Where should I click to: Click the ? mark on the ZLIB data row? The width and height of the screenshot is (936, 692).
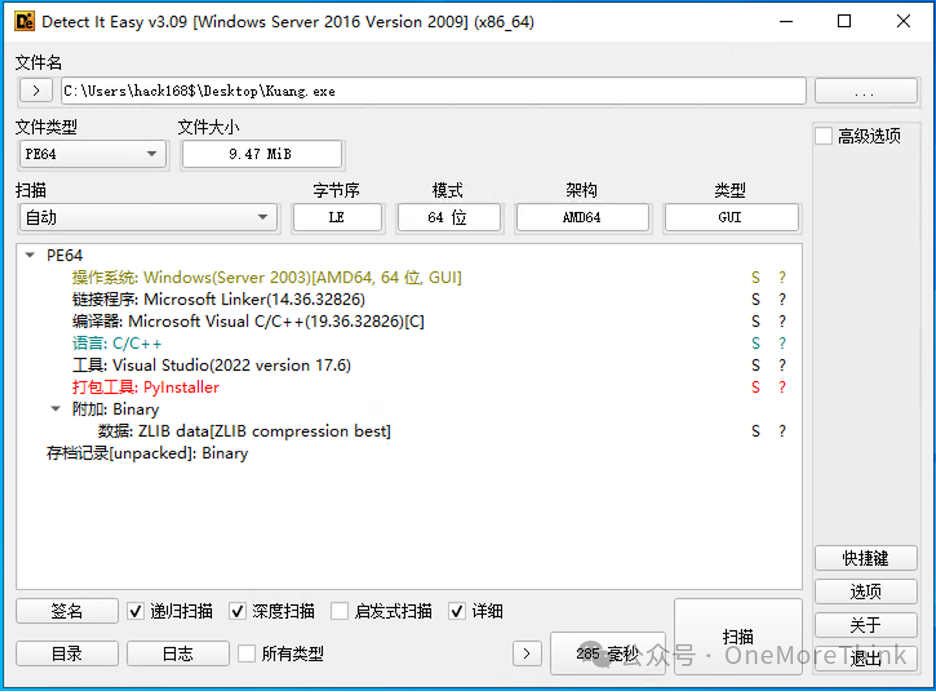tap(782, 431)
